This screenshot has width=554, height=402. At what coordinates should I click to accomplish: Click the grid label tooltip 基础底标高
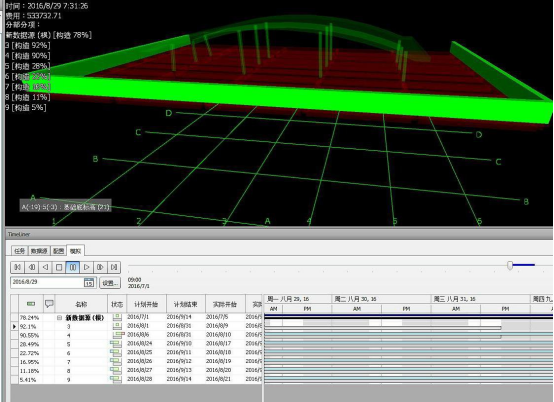click(65, 207)
